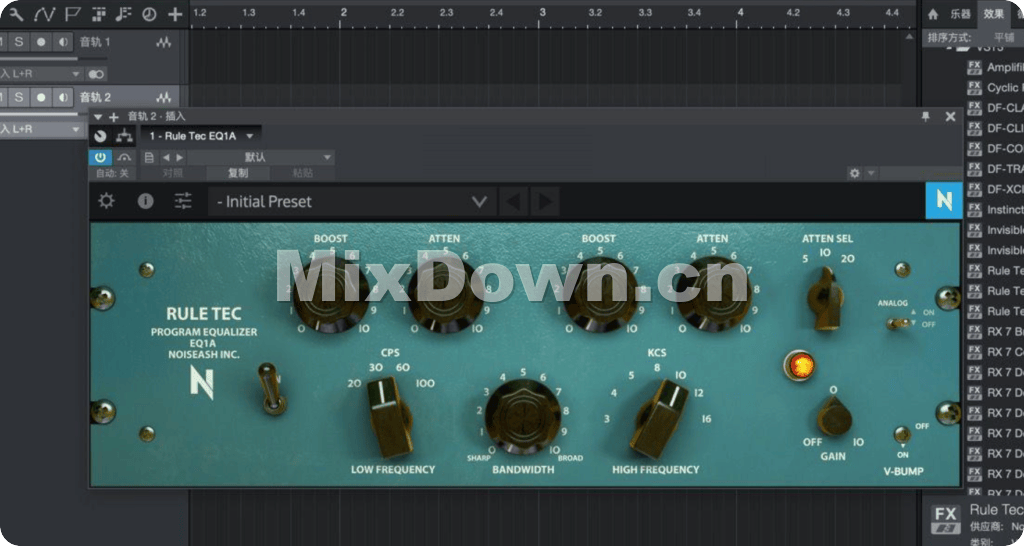Switch to the 乐器 browser tab
Image resolution: width=1024 pixels, height=546 pixels.
coord(960,14)
